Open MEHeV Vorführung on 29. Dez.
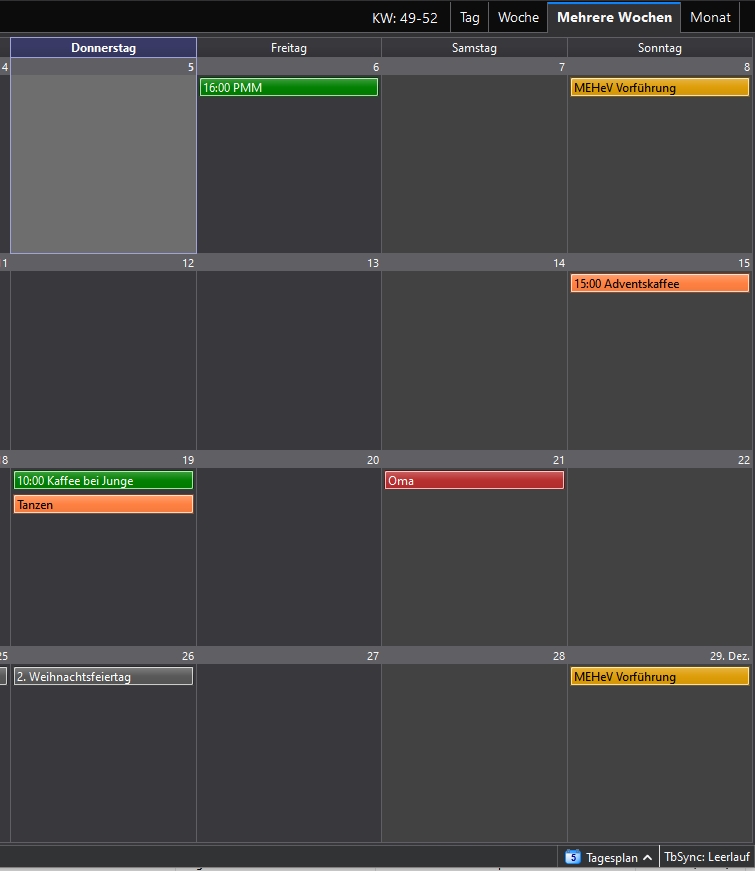This screenshot has width=755, height=871. 660,677
